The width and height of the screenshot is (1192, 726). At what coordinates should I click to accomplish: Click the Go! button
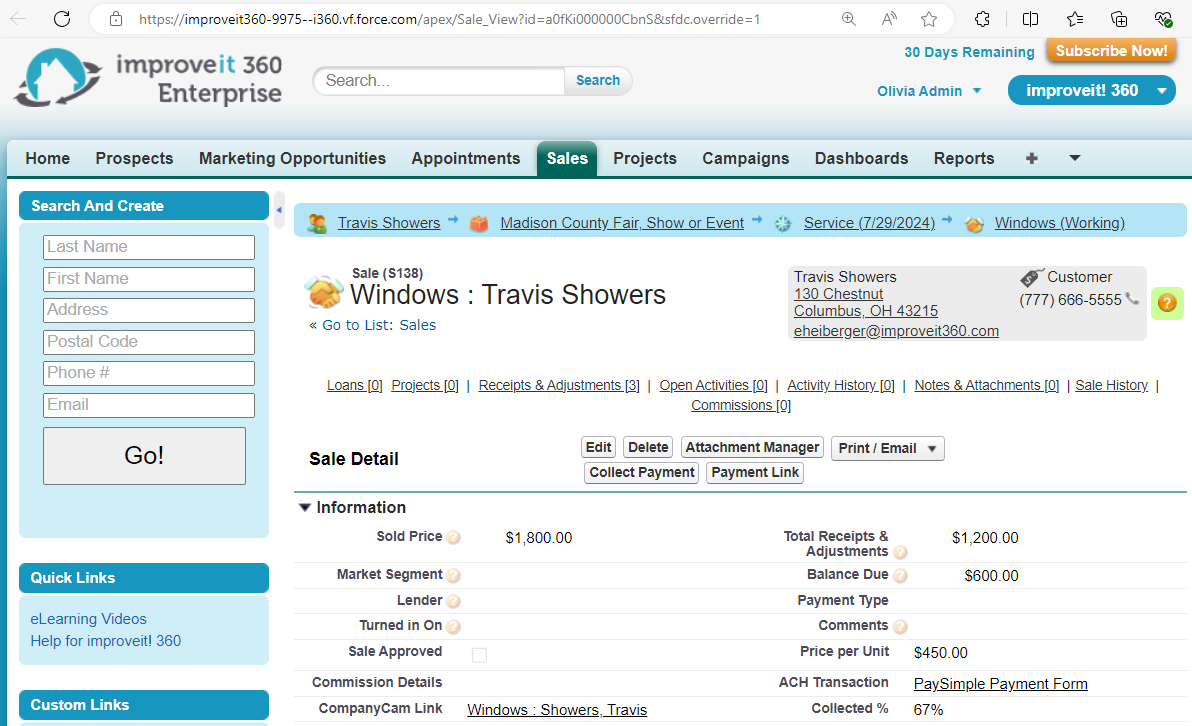click(x=144, y=455)
